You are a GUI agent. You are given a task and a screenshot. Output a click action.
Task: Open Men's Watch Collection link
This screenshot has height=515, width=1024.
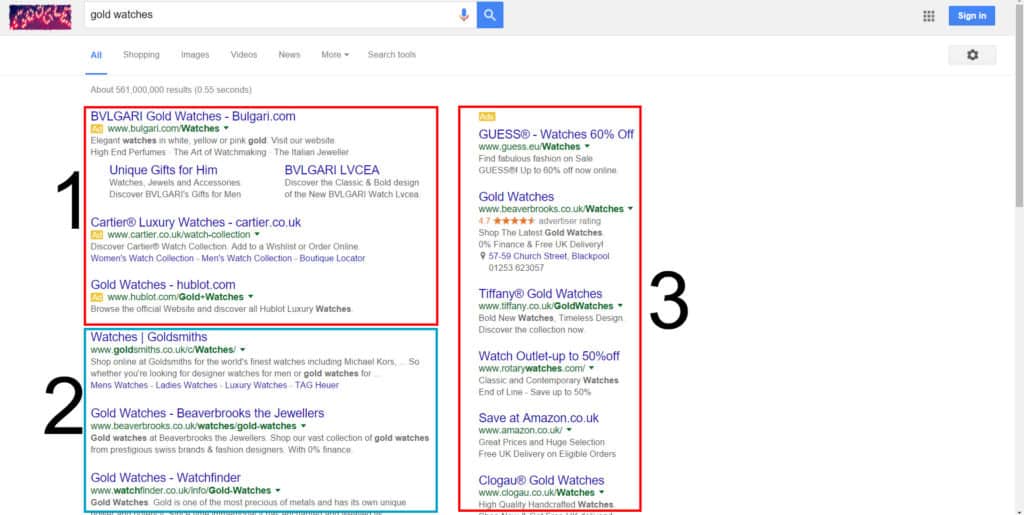pos(247,258)
